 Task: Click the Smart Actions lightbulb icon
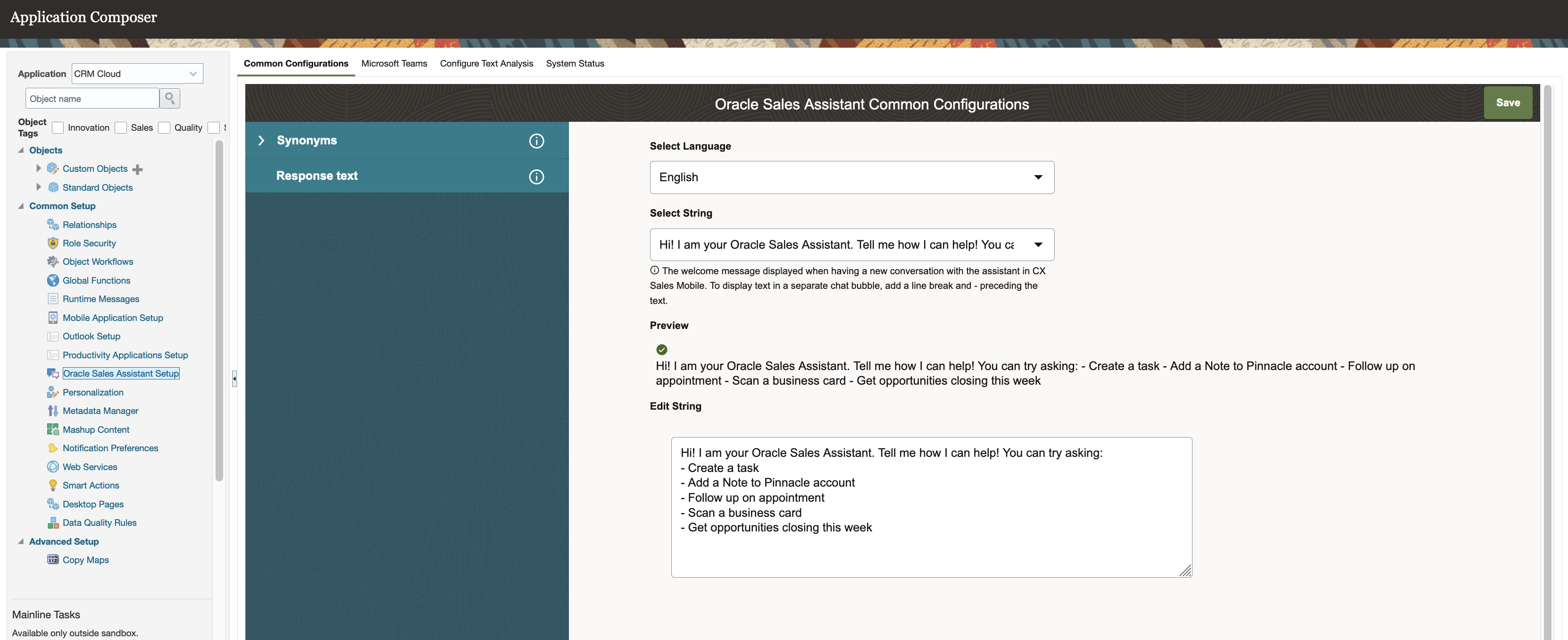coord(53,485)
